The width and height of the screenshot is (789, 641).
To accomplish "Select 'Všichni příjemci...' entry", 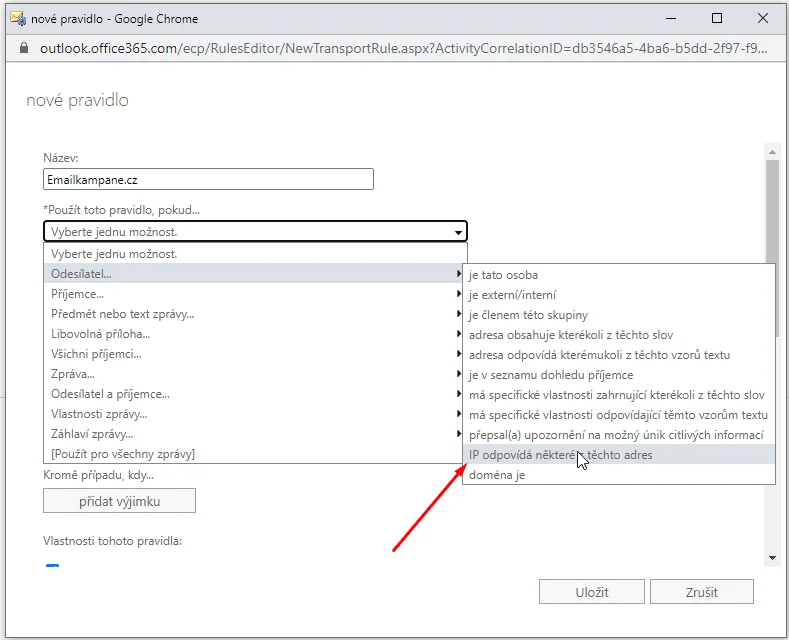I will click(254, 354).
